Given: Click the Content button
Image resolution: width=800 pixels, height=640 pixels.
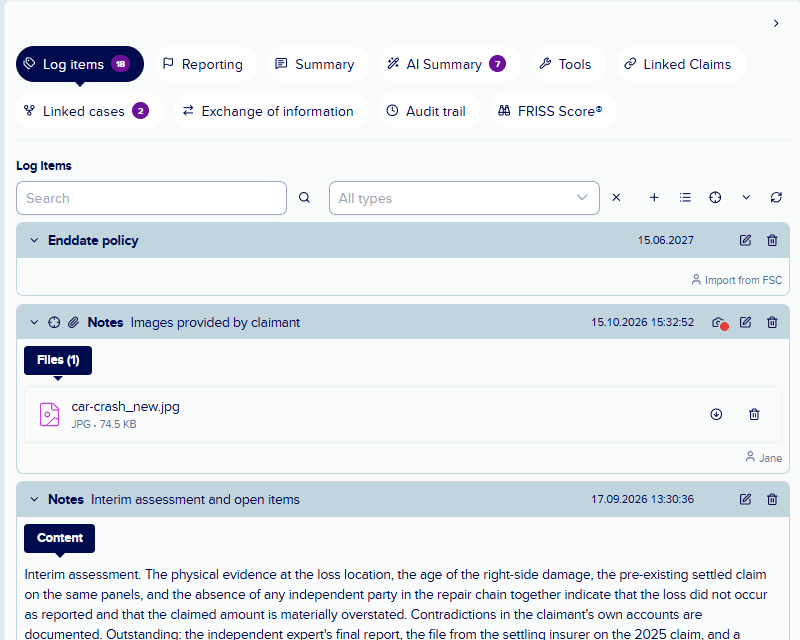Looking at the screenshot, I should [59, 538].
